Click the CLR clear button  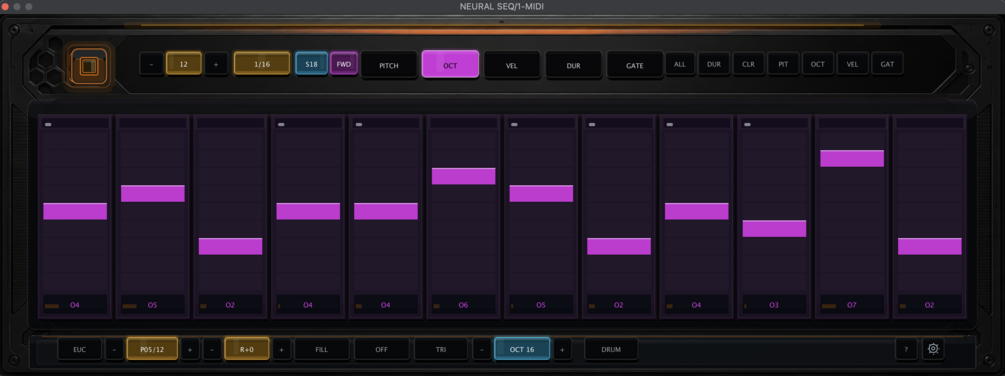tap(749, 64)
